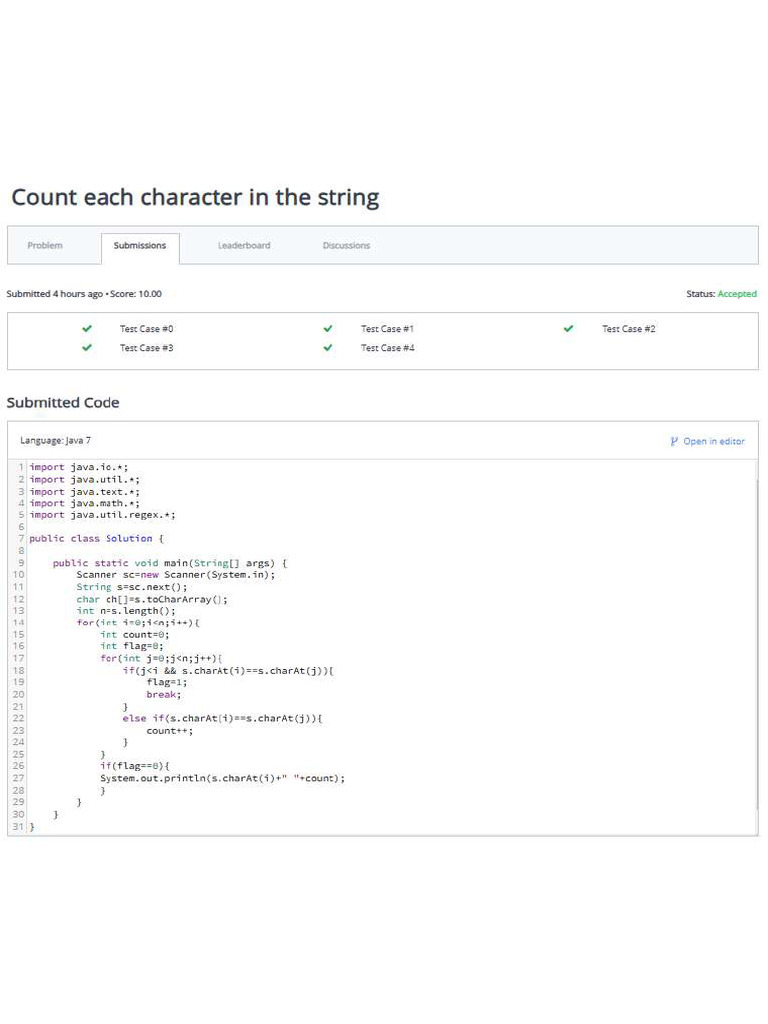This screenshot has width=768, height=1024.
Task: Click line number 14 in the code gutter
Action: pos(18,622)
